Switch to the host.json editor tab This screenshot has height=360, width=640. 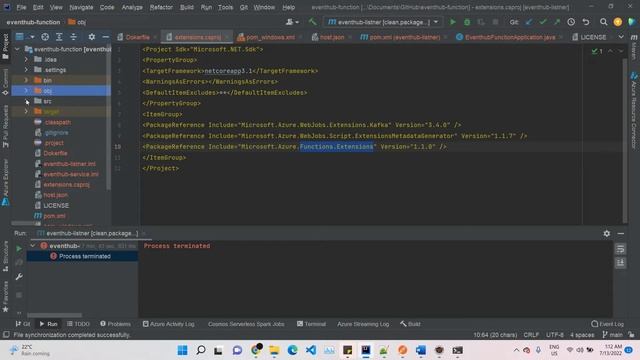pos(331,37)
